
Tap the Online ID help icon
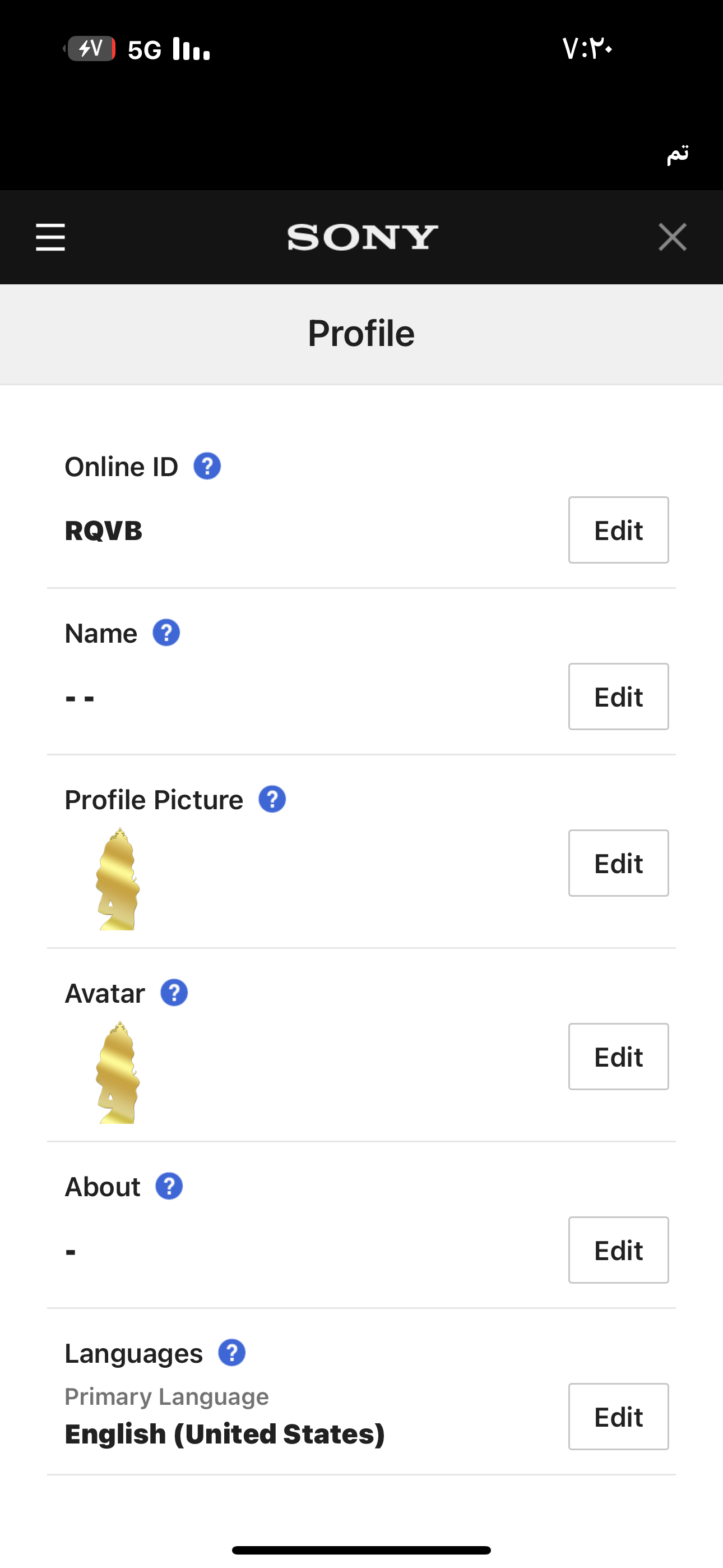pyautogui.click(x=207, y=467)
